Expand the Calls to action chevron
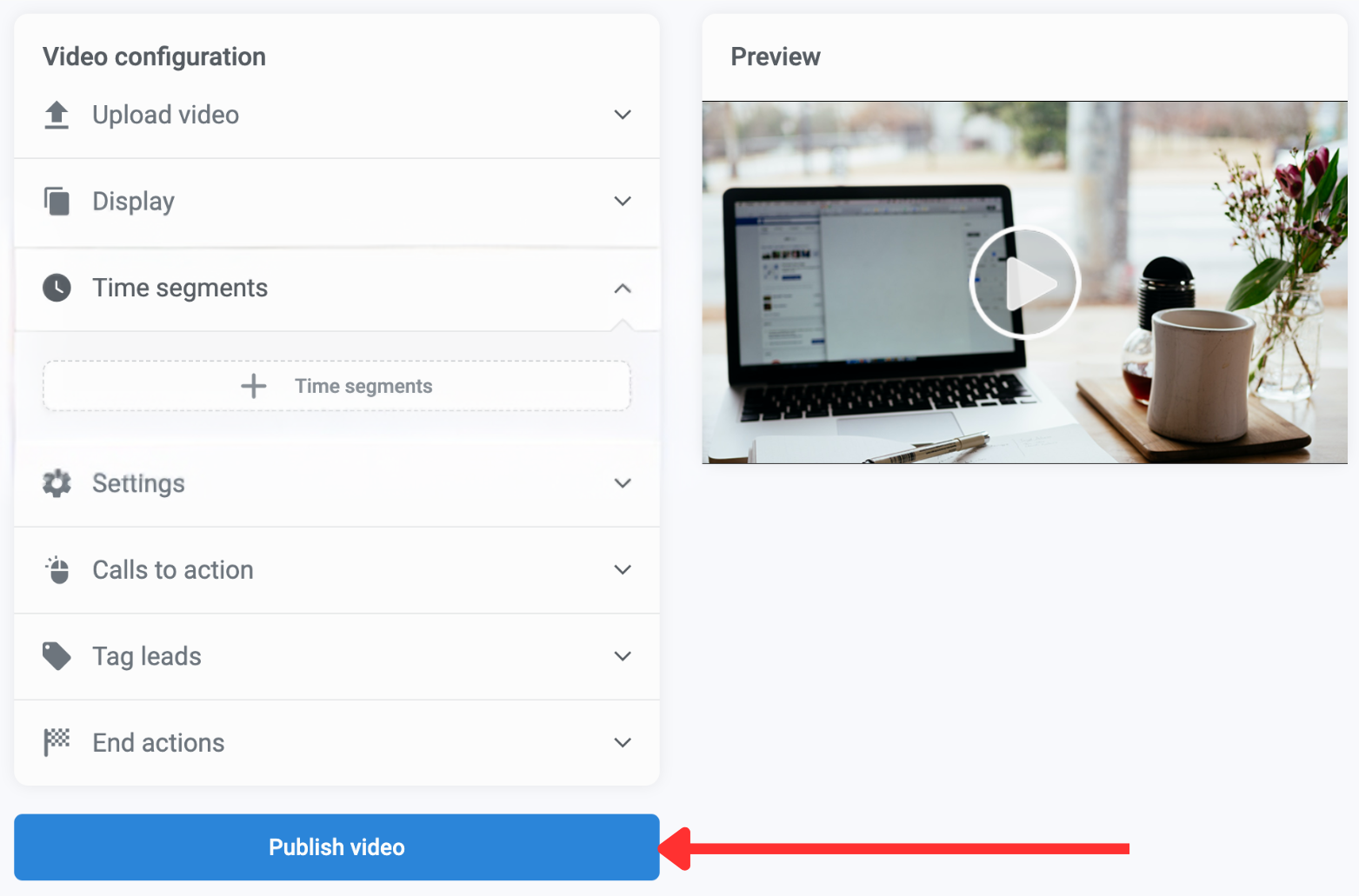Screen dimensions: 1359x896 click(623, 569)
